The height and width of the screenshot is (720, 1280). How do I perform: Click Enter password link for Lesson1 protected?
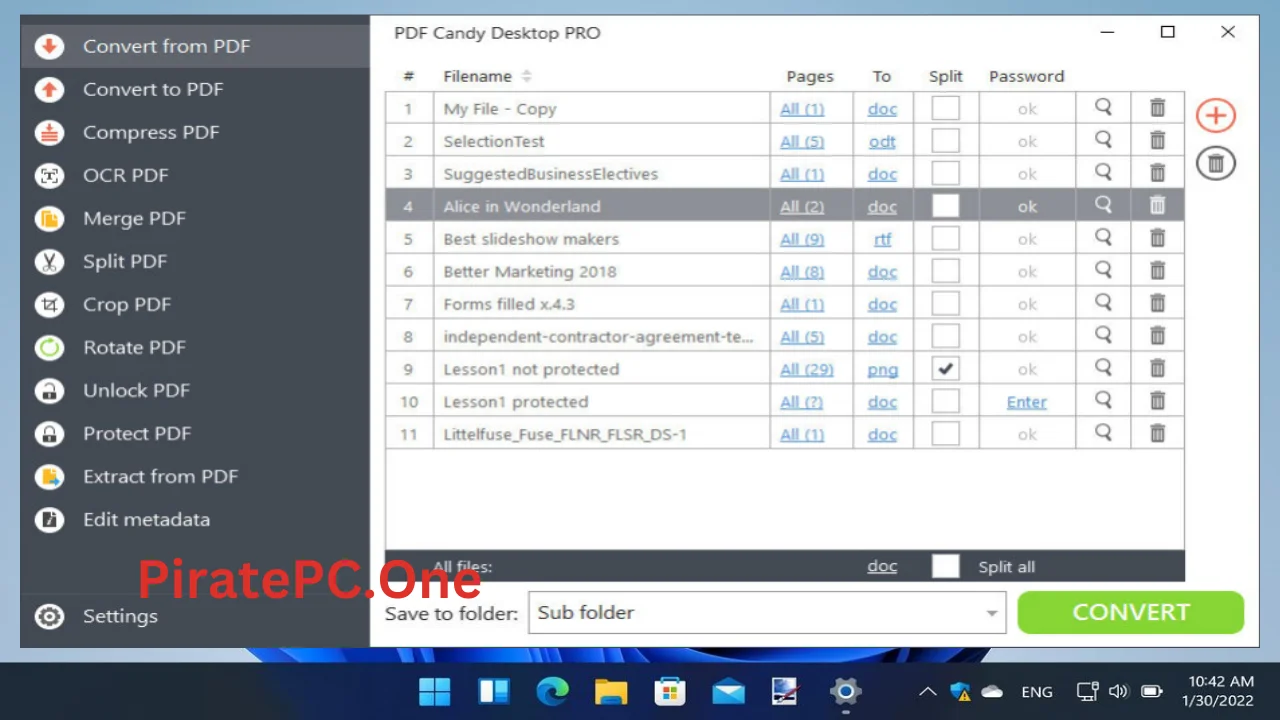tap(1027, 402)
